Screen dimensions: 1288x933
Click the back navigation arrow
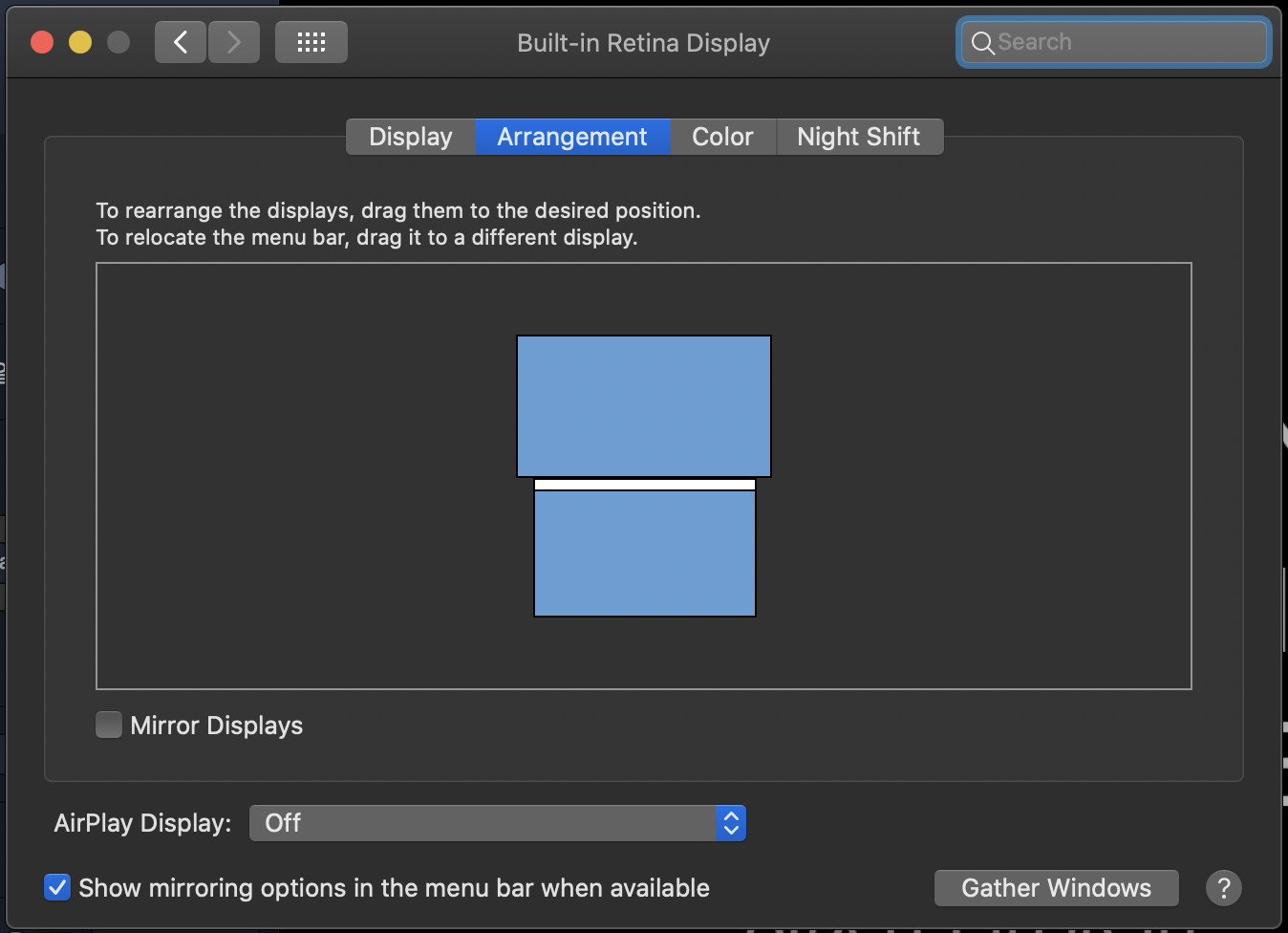click(180, 41)
